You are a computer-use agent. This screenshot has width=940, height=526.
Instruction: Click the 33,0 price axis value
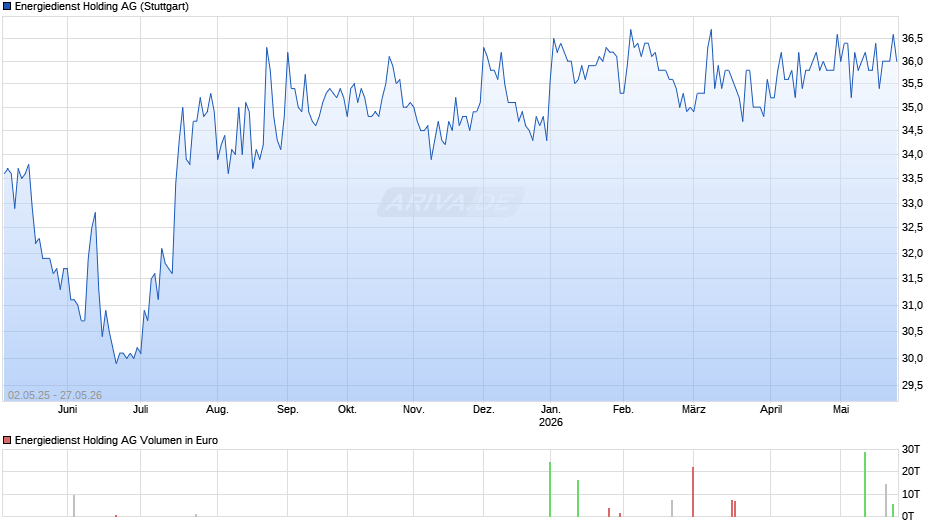912,203
